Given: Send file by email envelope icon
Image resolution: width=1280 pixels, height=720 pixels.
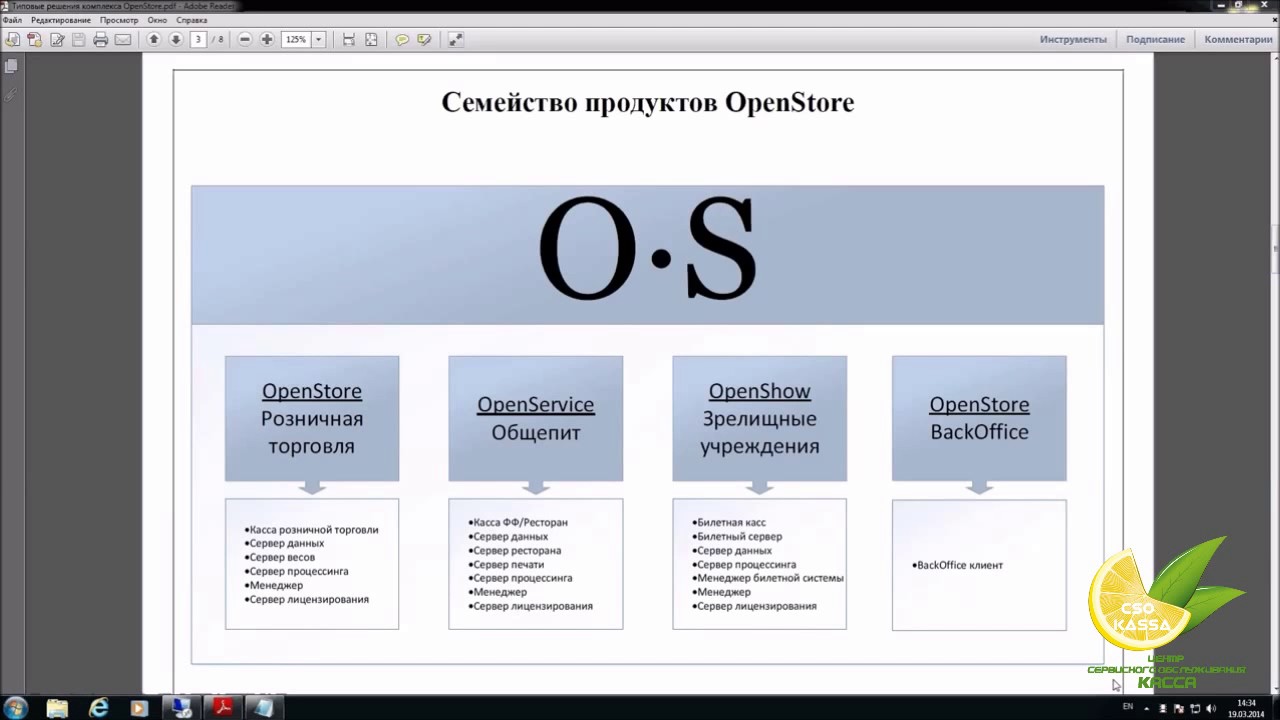Looking at the screenshot, I should coord(123,40).
